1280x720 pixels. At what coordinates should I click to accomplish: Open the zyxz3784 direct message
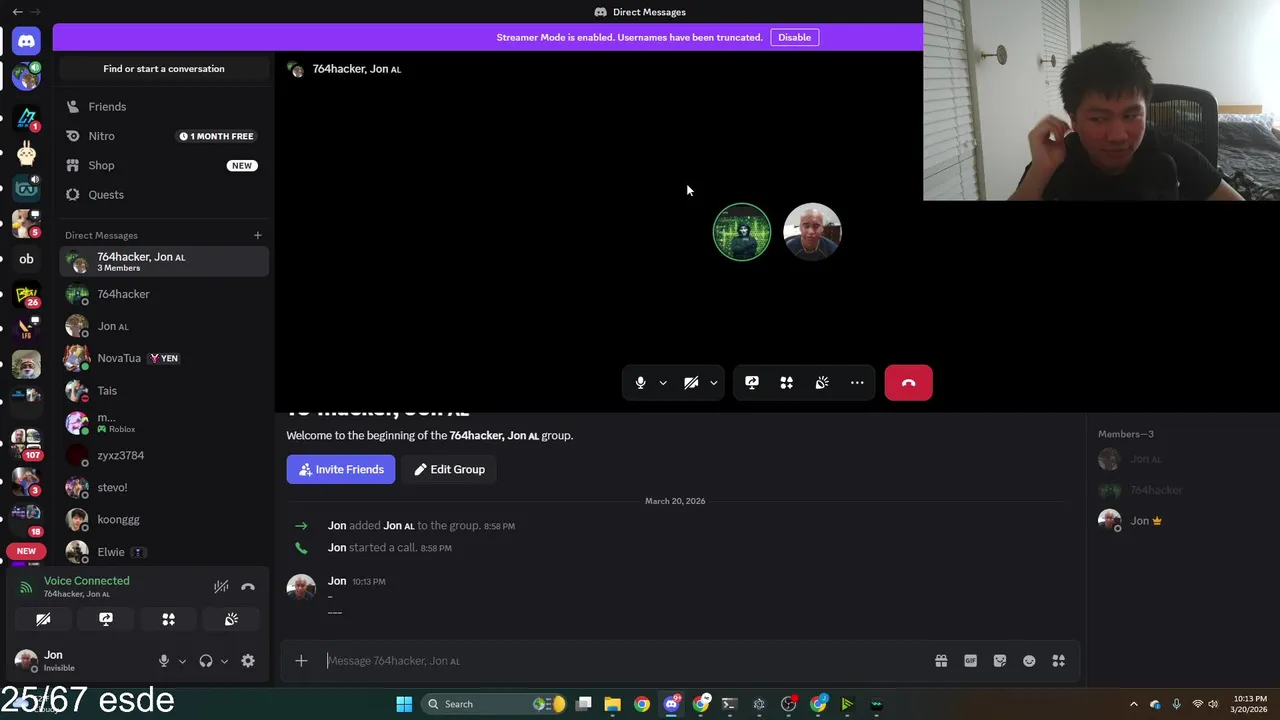[x=164, y=455]
